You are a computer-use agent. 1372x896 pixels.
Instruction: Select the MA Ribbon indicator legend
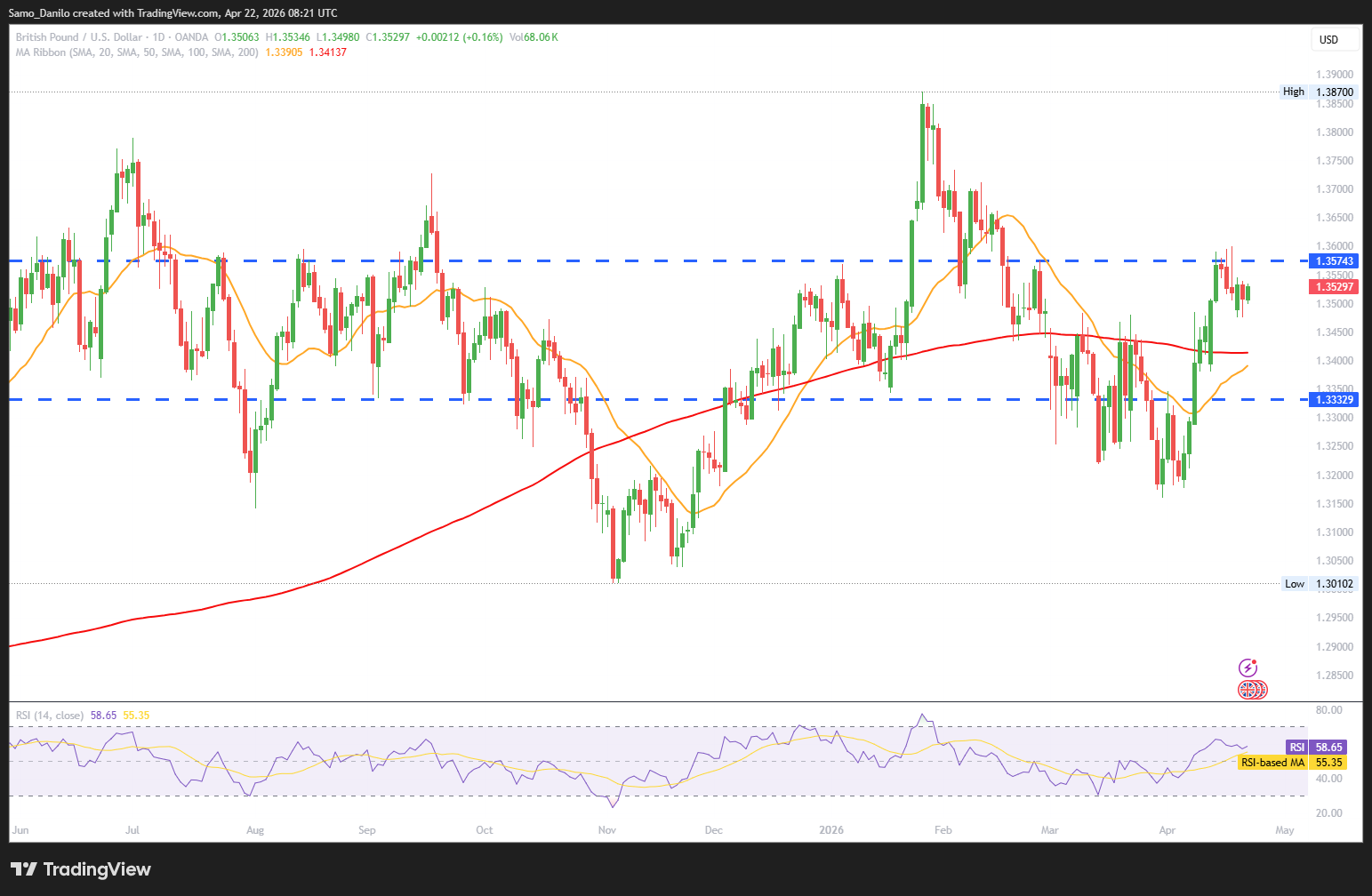pyautogui.click(x=137, y=52)
